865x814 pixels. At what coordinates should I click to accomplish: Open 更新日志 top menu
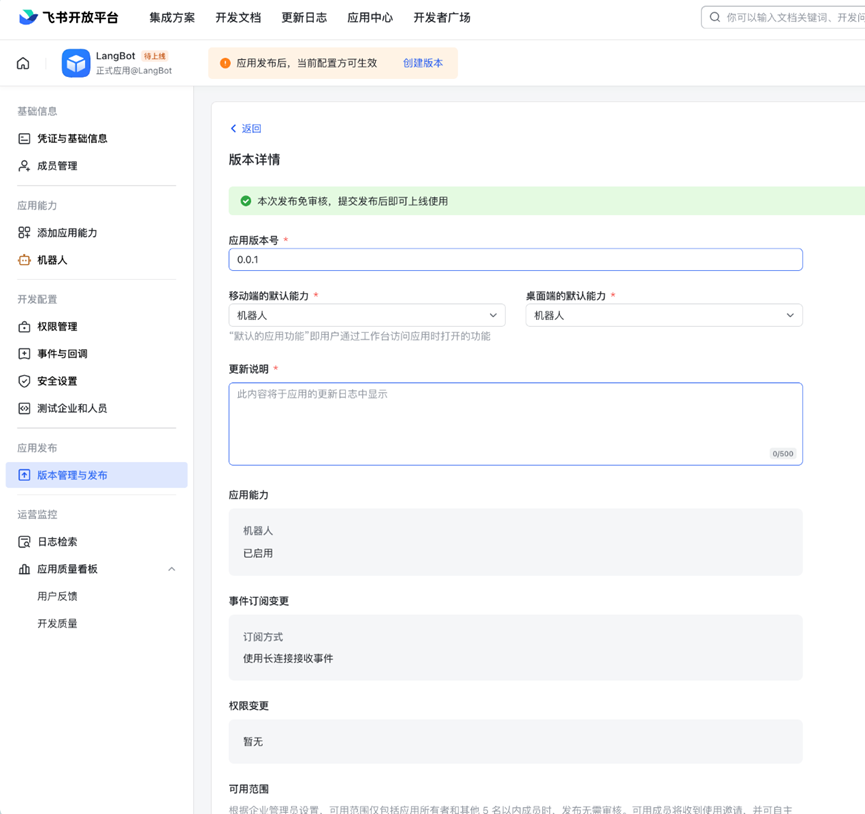coord(304,18)
